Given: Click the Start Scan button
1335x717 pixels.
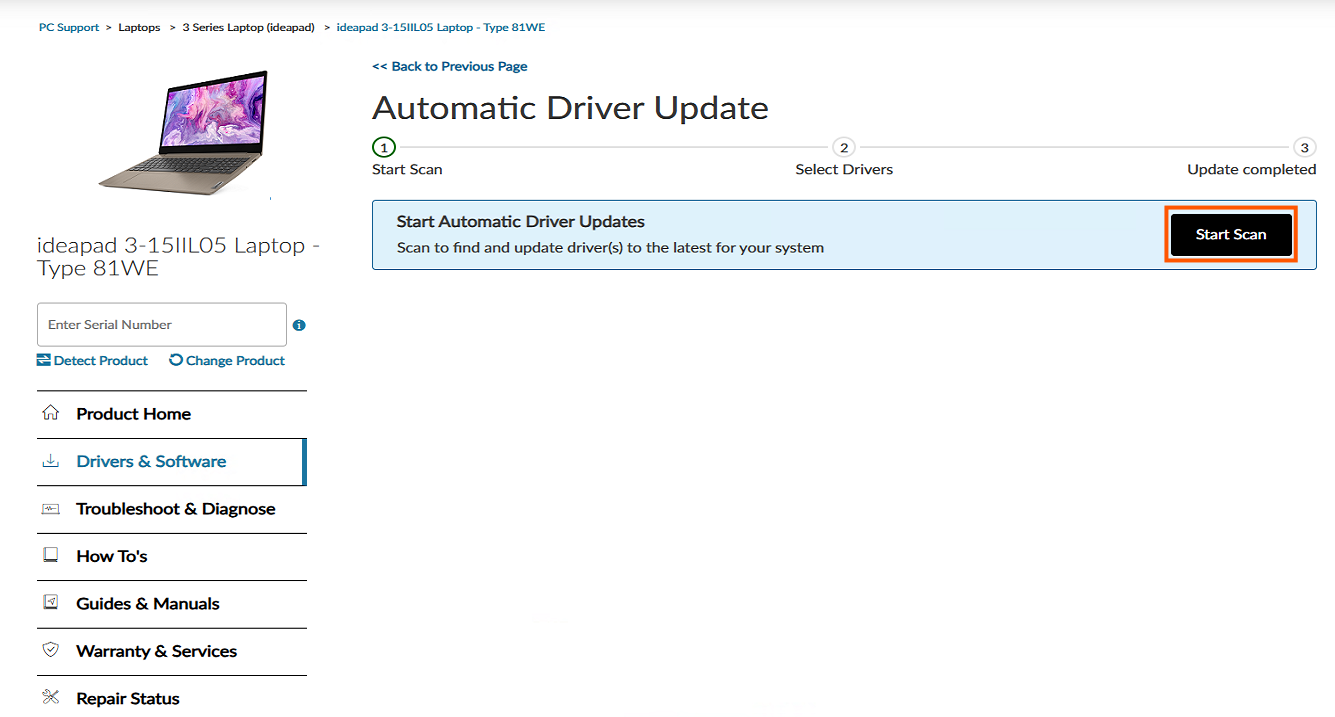Looking at the screenshot, I should coord(1231,234).
